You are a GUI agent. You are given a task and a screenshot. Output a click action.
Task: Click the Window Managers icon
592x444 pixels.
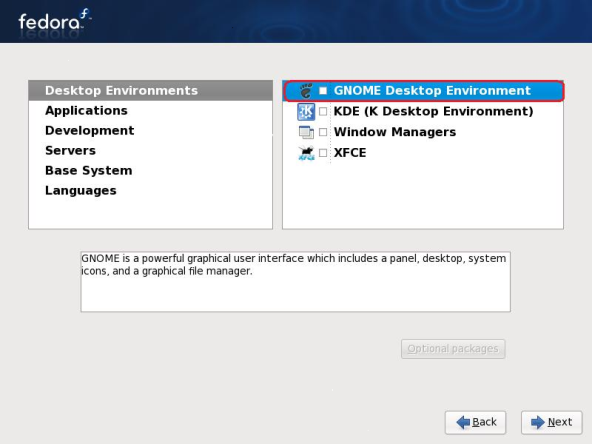click(306, 132)
